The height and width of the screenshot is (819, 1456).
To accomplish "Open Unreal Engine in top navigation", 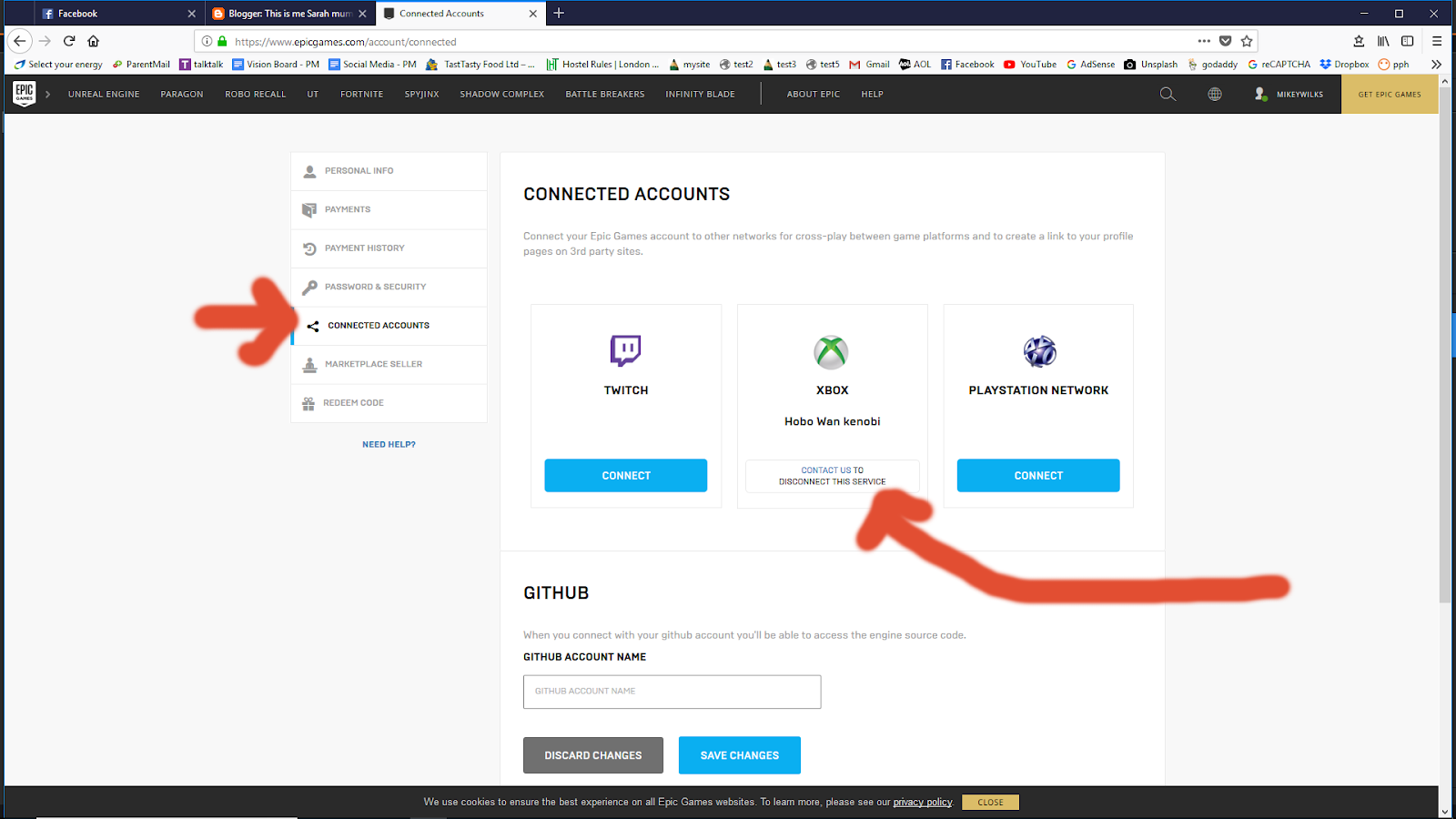I will click(104, 94).
